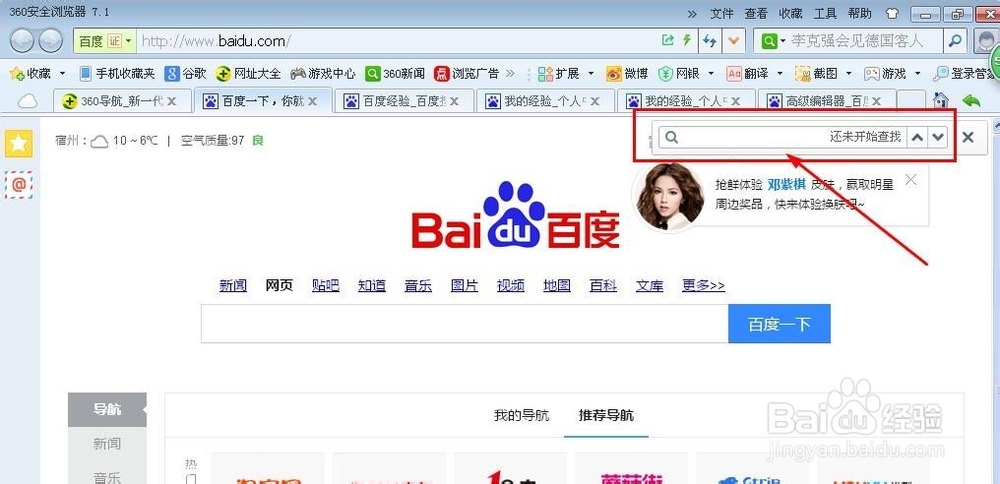This screenshot has height=484, width=1000.
Task: Expand the dropdown arrow next to 网银
Action: pyautogui.click(x=711, y=74)
